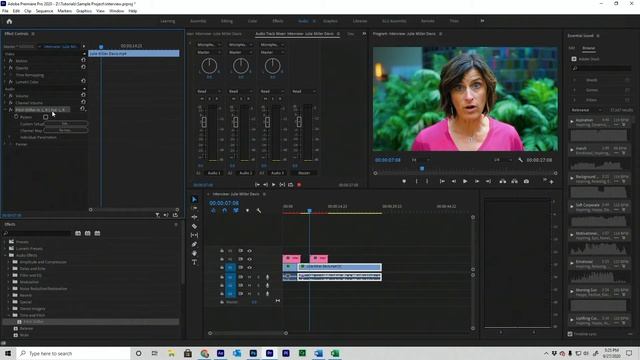
Task: Select the Selection tool in timeline toolbar
Action: 194,199
